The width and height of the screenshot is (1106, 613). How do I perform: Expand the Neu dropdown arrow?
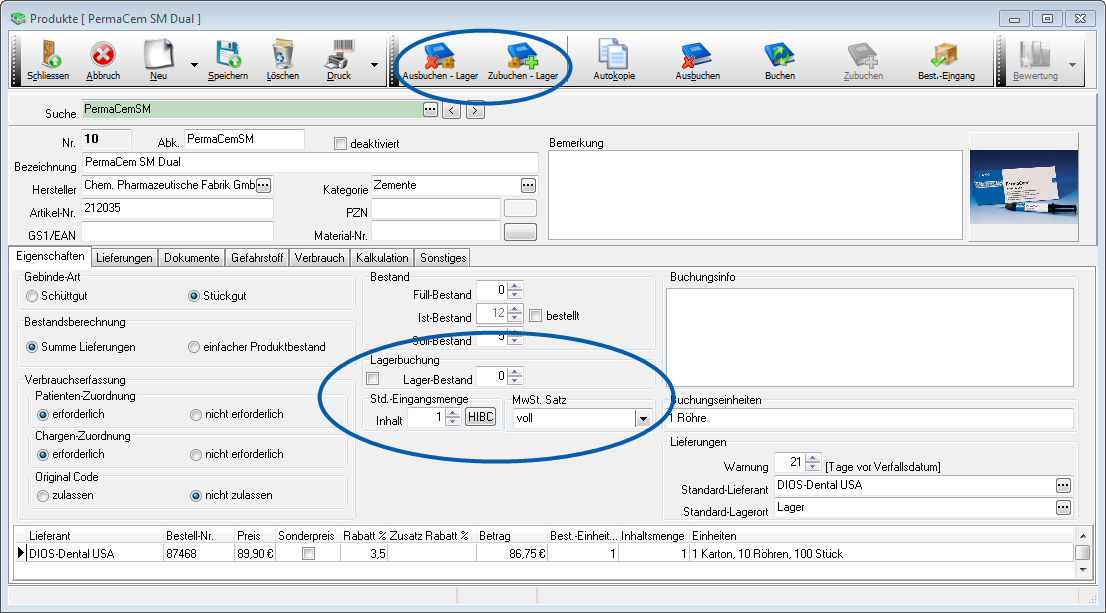click(x=194, y=65)
